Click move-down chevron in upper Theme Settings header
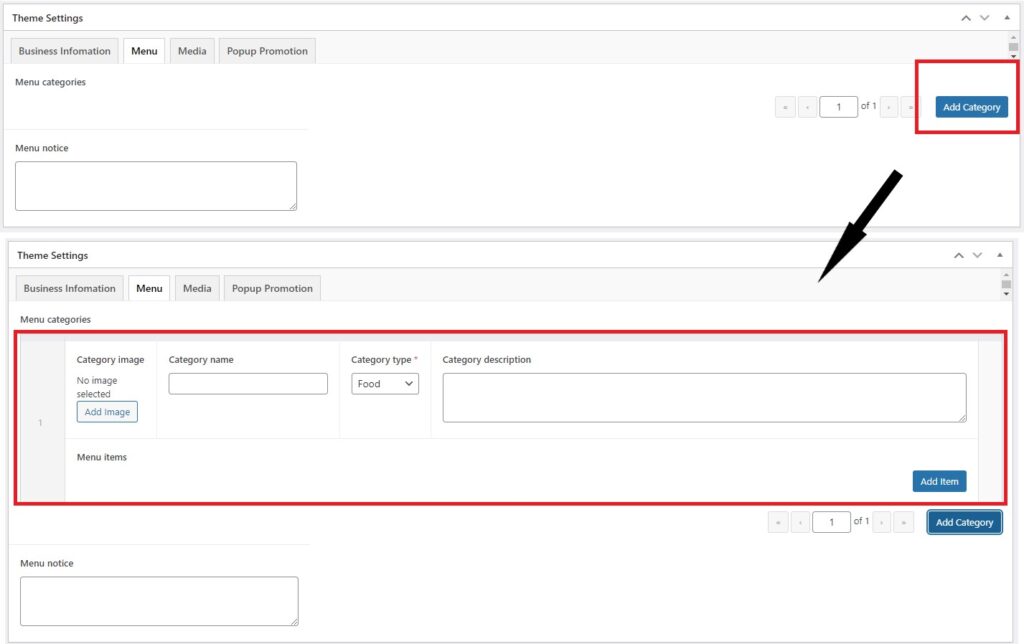The image size is (1024, 644). point(984,18)
